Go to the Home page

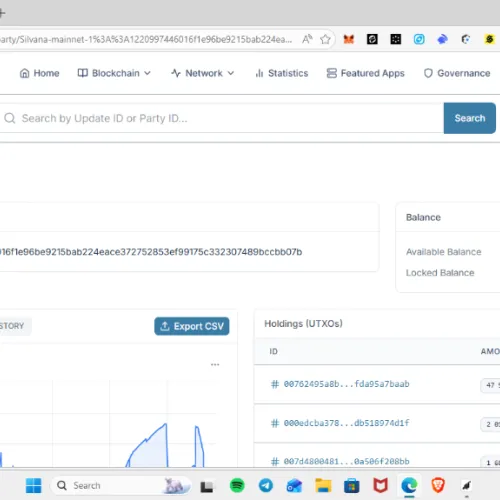click(40, 73)
